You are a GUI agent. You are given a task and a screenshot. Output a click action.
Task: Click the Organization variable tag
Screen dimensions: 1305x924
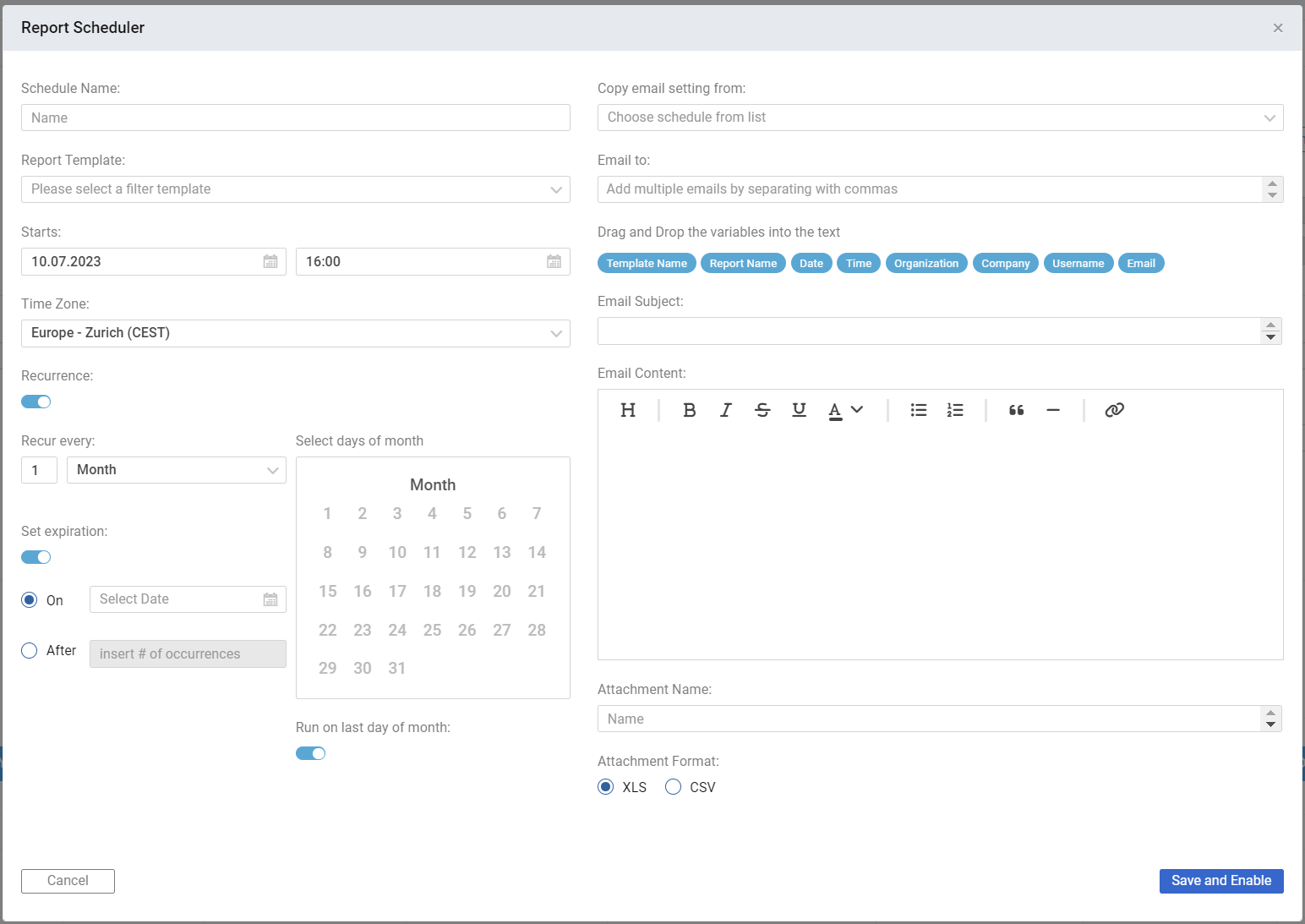coord(926,263)
